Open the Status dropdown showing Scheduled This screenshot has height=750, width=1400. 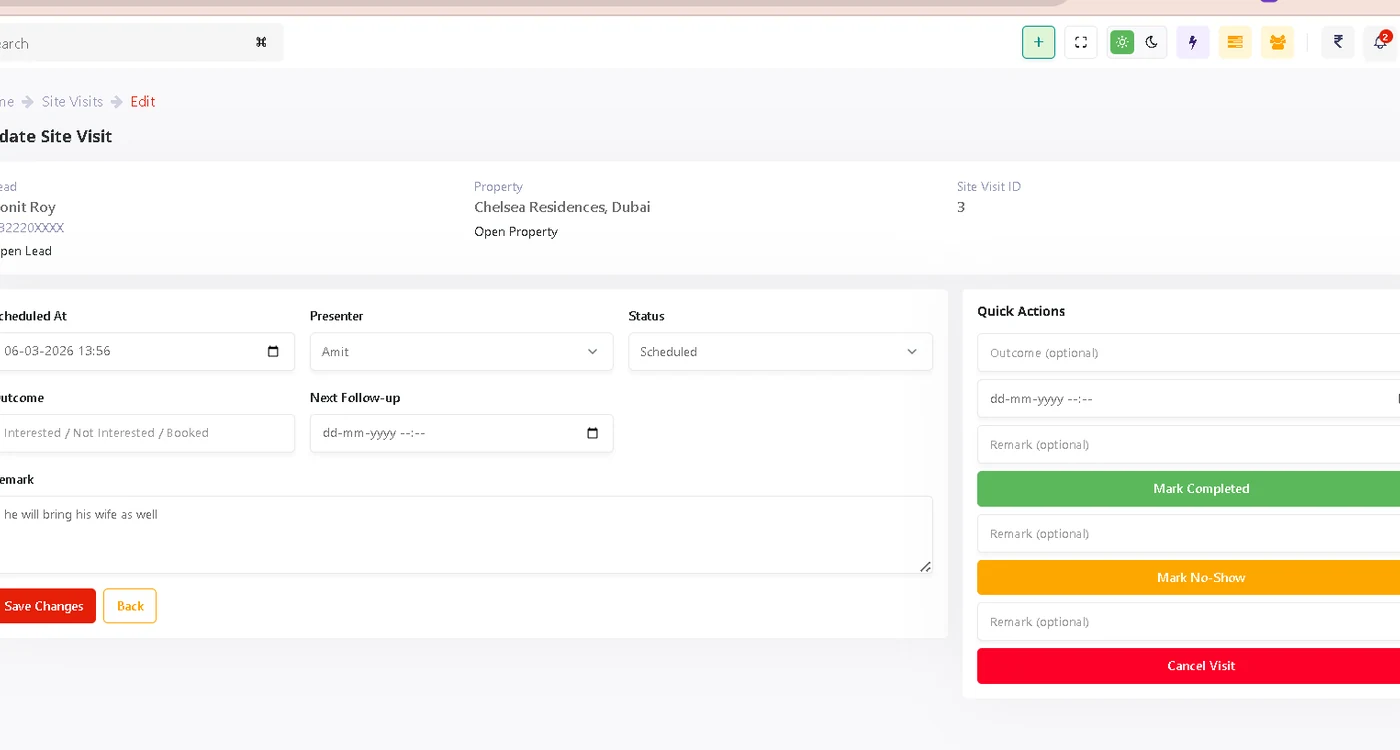780,352
